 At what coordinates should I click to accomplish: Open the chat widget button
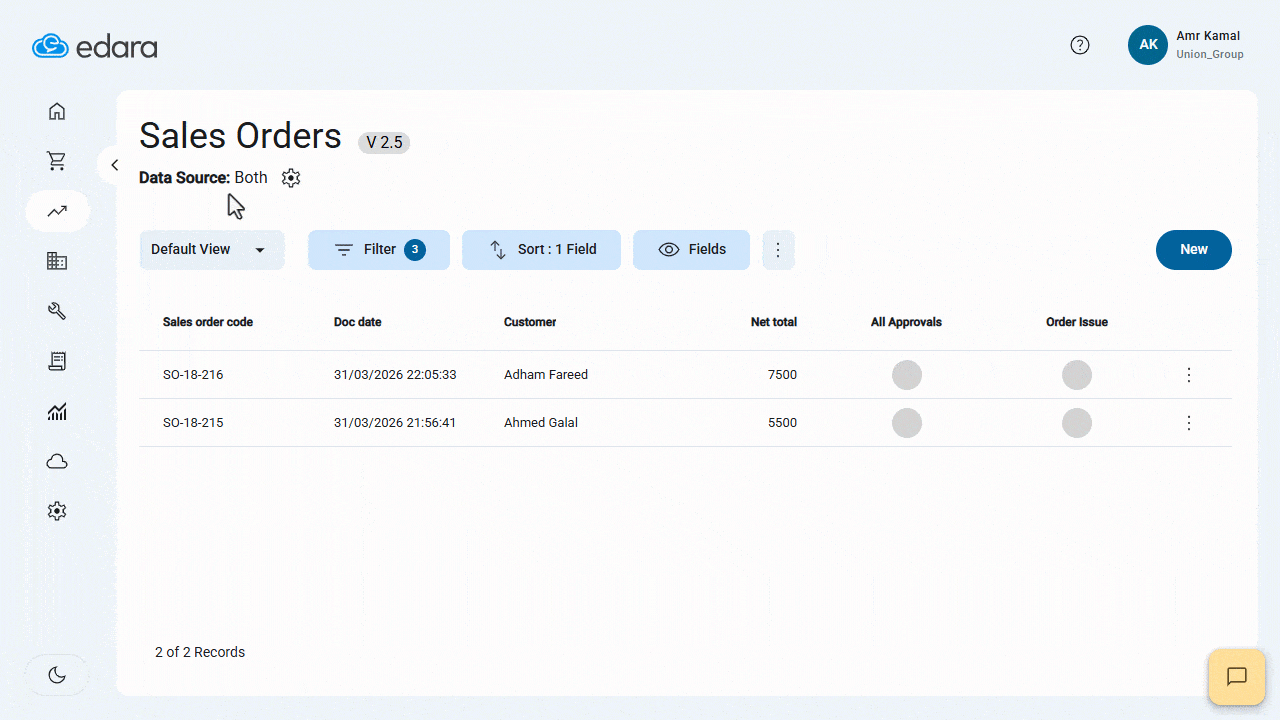click(1236, 676)
